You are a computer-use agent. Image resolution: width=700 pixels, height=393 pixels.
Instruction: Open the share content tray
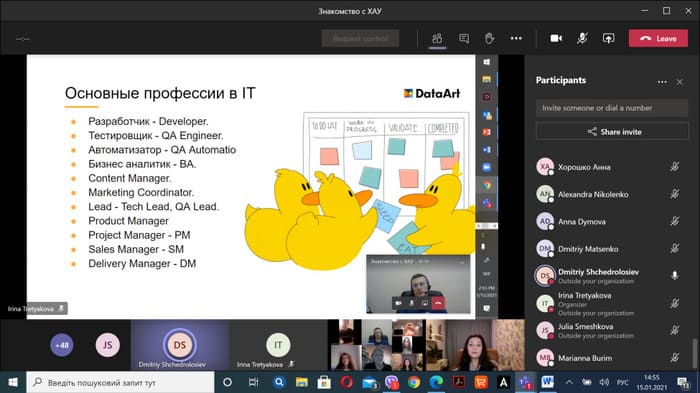tap(608, 38)
